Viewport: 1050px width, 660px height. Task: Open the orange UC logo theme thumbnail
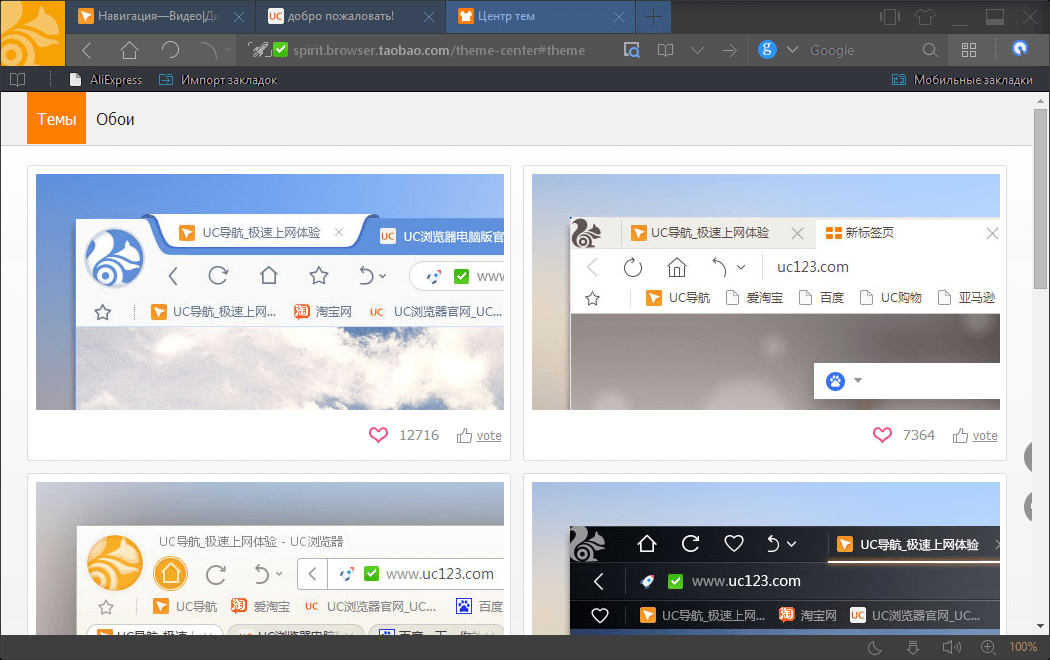270,558
